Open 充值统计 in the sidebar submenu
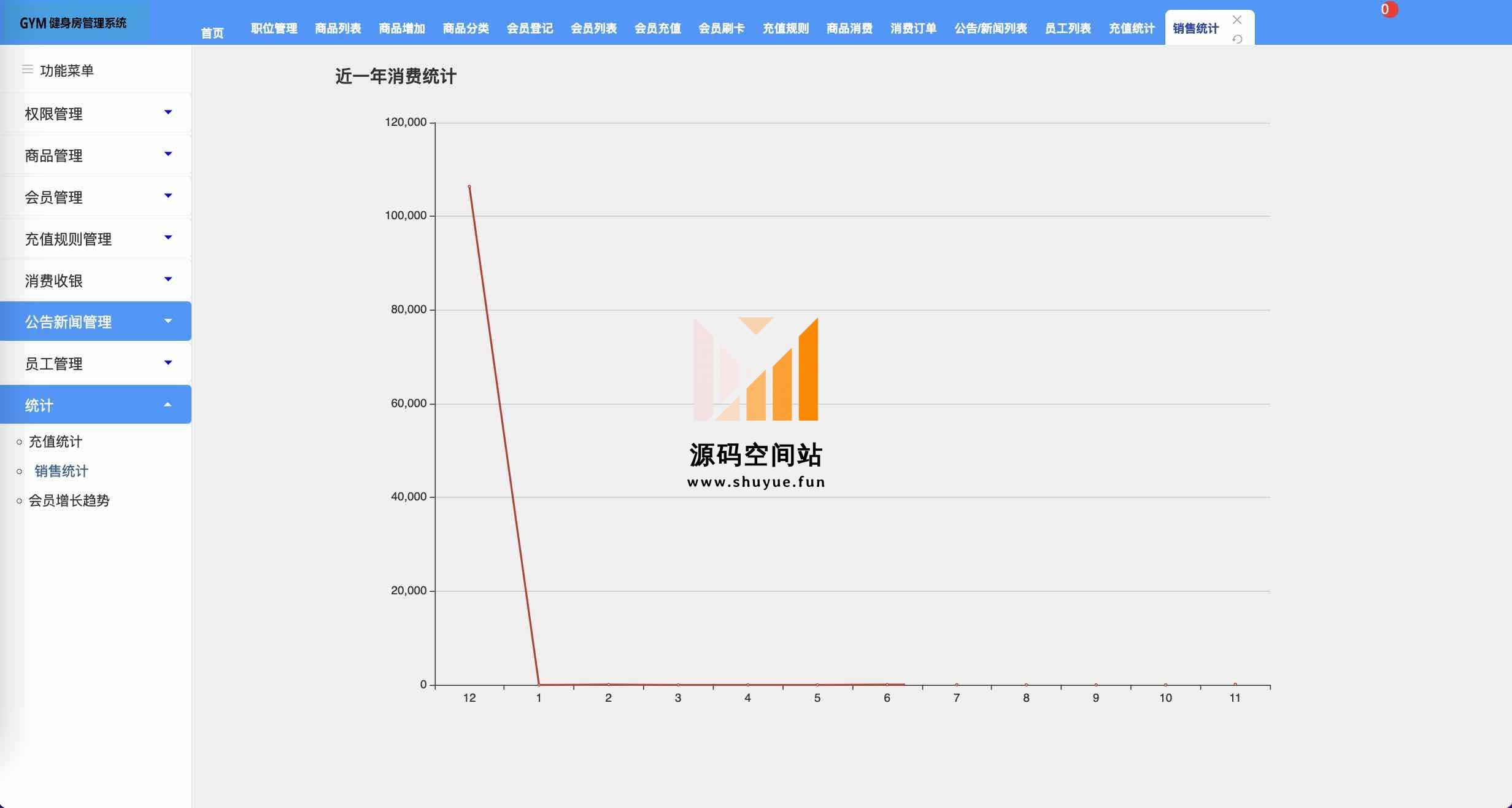 point(55,441)
